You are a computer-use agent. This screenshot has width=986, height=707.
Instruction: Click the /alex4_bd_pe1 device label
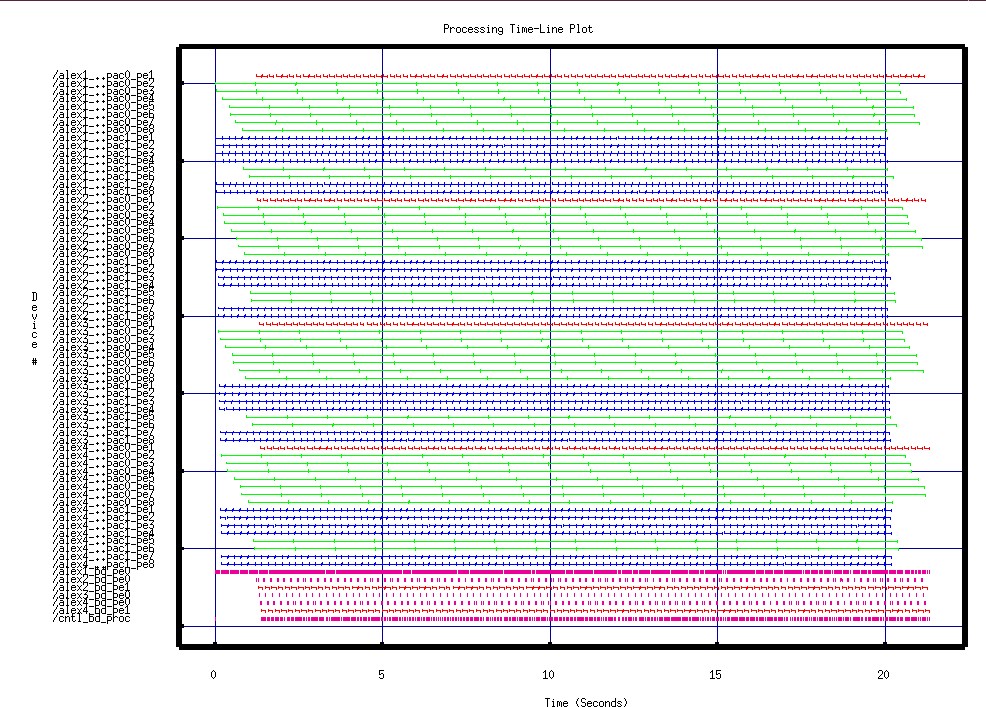coord(93,611)
